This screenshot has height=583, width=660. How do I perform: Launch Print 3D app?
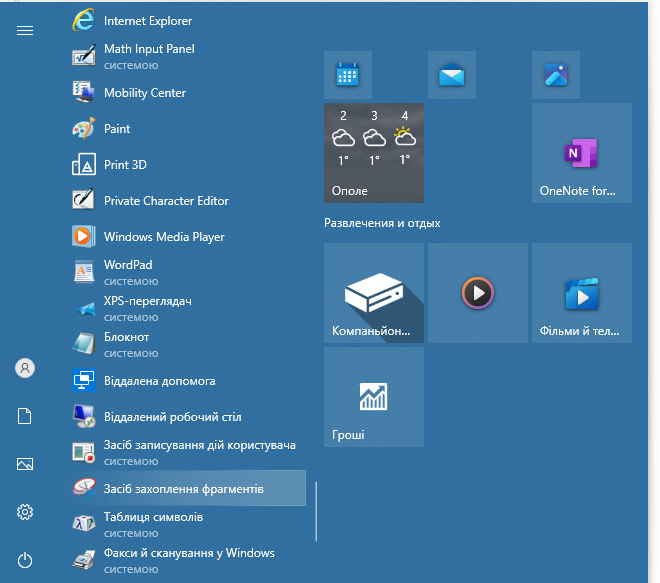pyautogui.click(x=125, y=165)
